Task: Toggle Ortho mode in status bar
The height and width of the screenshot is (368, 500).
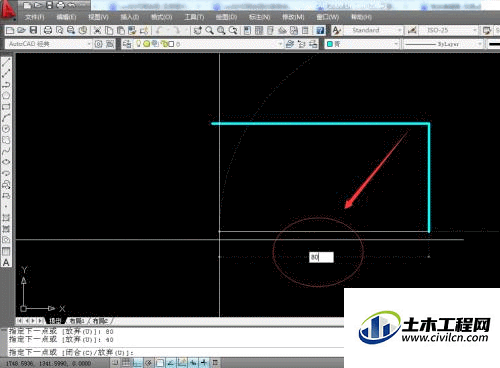Action: (137, 363)
